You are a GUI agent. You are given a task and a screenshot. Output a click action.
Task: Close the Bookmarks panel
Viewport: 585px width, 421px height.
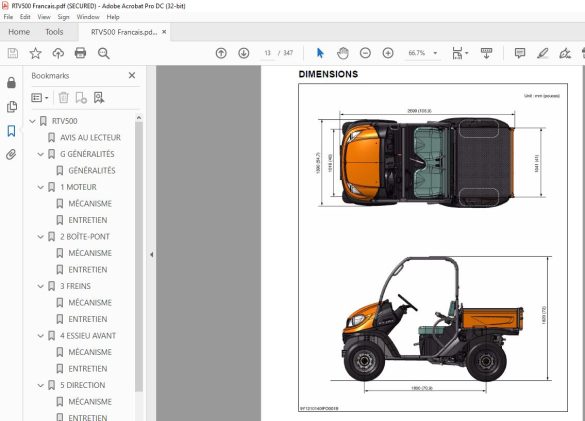click(x=132, y=75)
